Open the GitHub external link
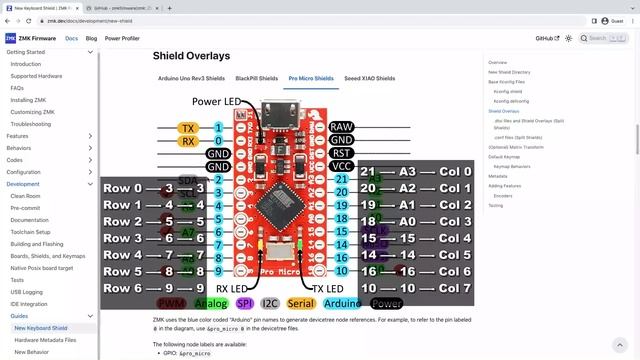The image size is (640, 360). 547,38
